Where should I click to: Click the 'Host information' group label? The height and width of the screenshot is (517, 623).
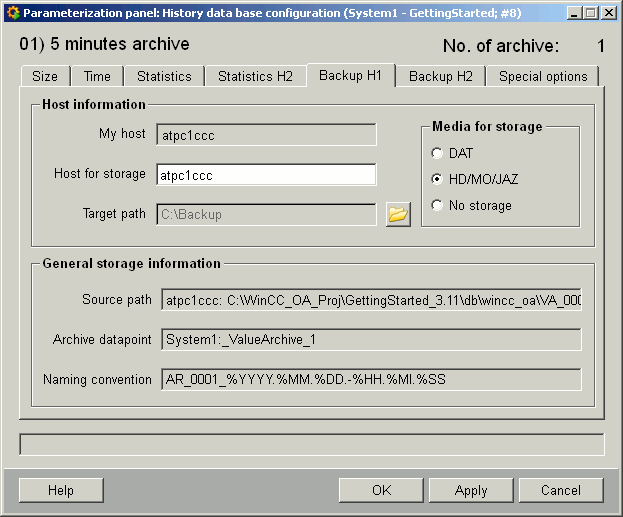(x=94, y=105)
